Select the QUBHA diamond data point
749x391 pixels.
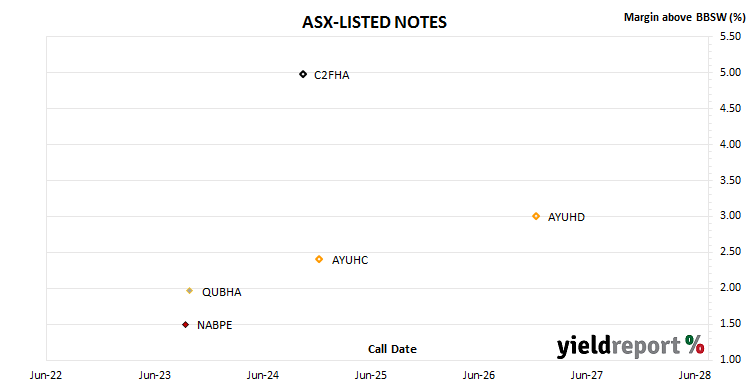[190, 291]
